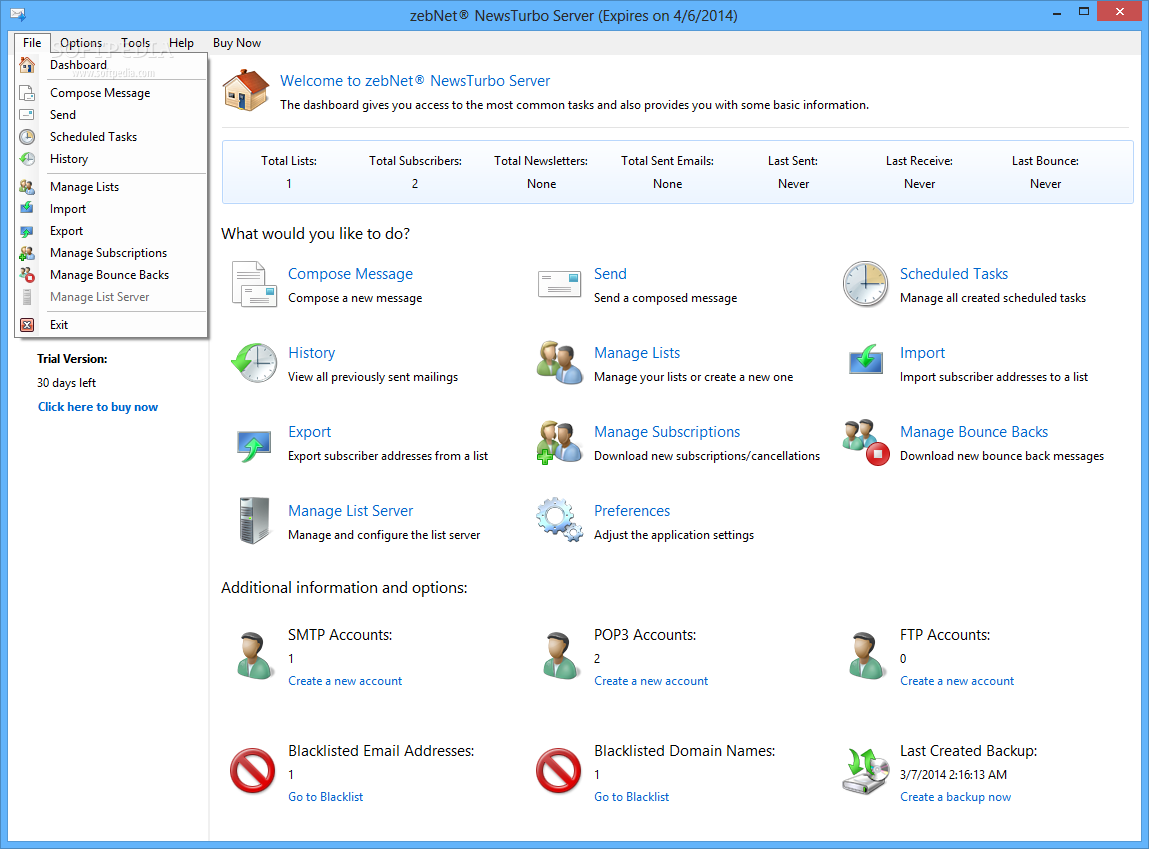Click the Preferences gears icon
Screen dimensions: 1149x849
coord(559,520)
